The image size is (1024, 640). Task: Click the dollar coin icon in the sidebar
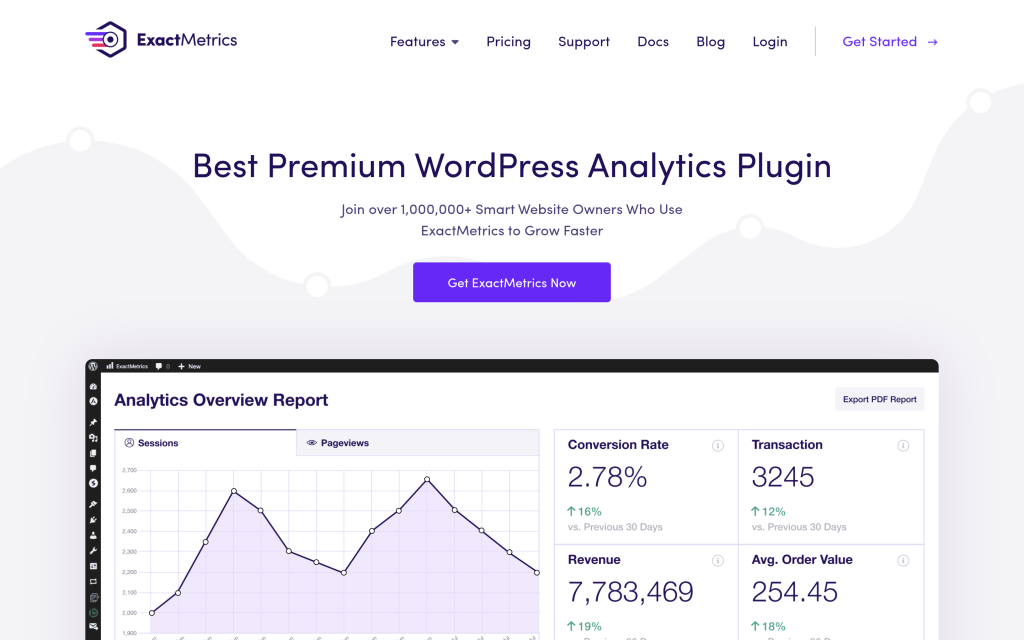click(93, 483)
